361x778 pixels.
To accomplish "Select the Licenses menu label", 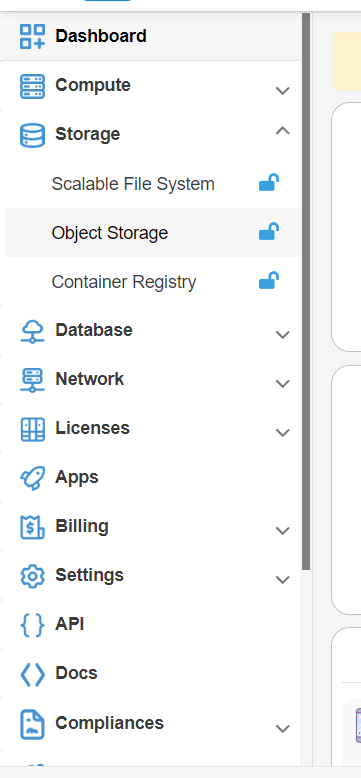I will [92, 428].
